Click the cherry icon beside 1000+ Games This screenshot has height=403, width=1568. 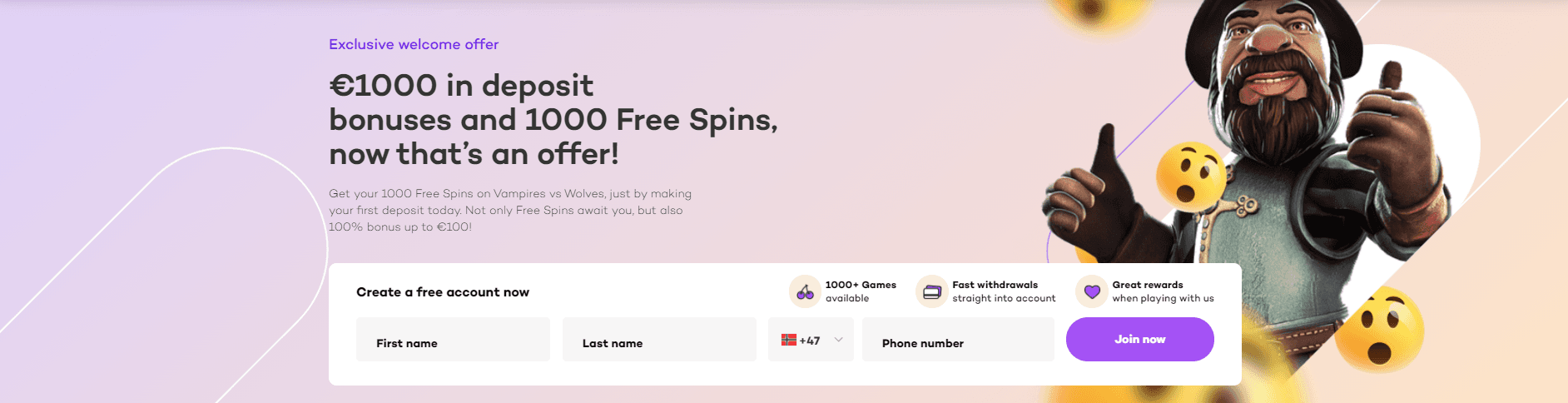[805, 291]
